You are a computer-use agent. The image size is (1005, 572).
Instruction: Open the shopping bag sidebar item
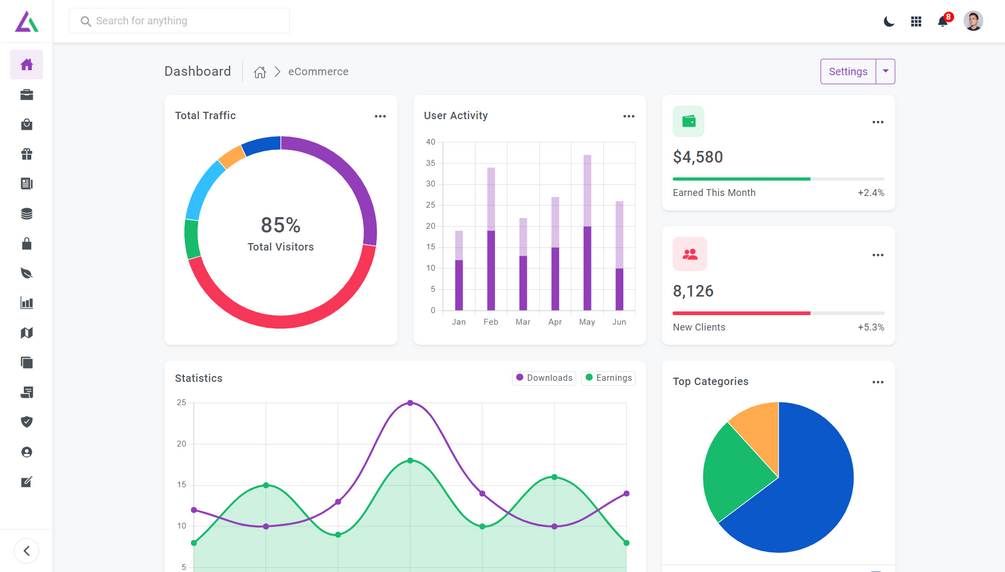(x=26, y=124)
